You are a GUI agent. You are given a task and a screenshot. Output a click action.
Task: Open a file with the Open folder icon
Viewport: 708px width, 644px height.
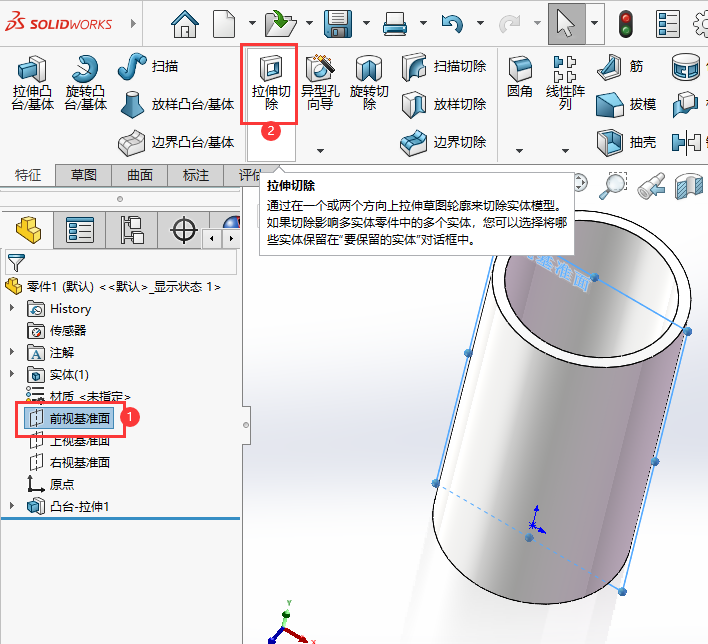pos(280,23)
